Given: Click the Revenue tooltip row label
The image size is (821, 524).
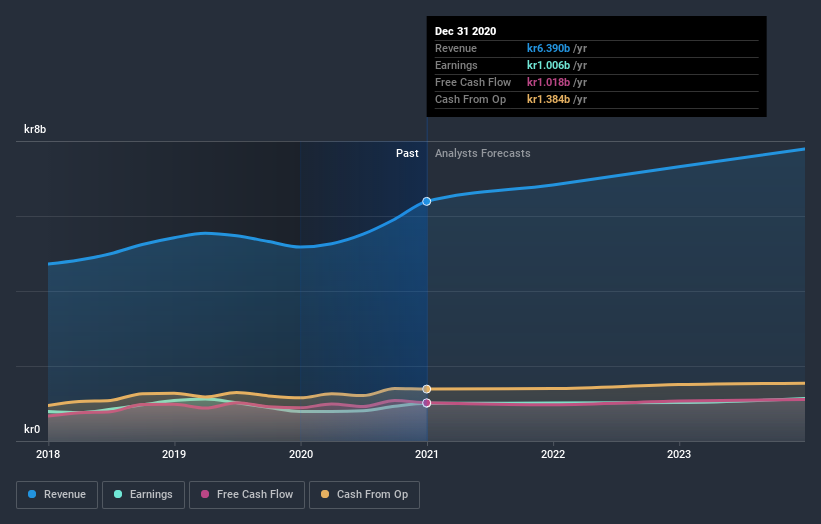Looking at the screenshot, I should tap(456, 48).
